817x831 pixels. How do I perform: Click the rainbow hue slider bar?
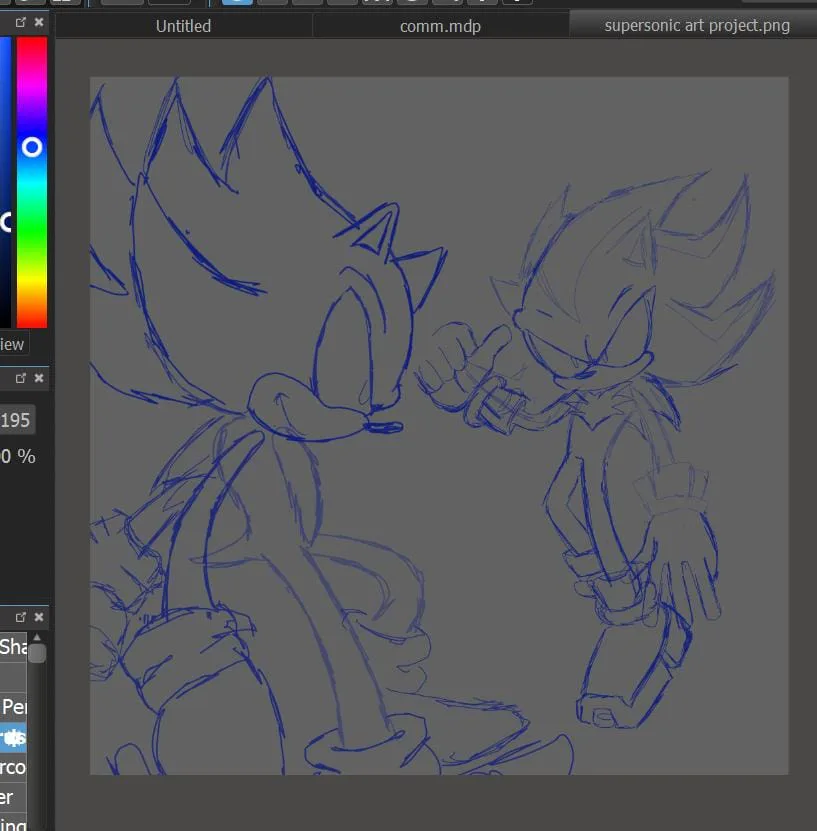(x=32, y=182)
